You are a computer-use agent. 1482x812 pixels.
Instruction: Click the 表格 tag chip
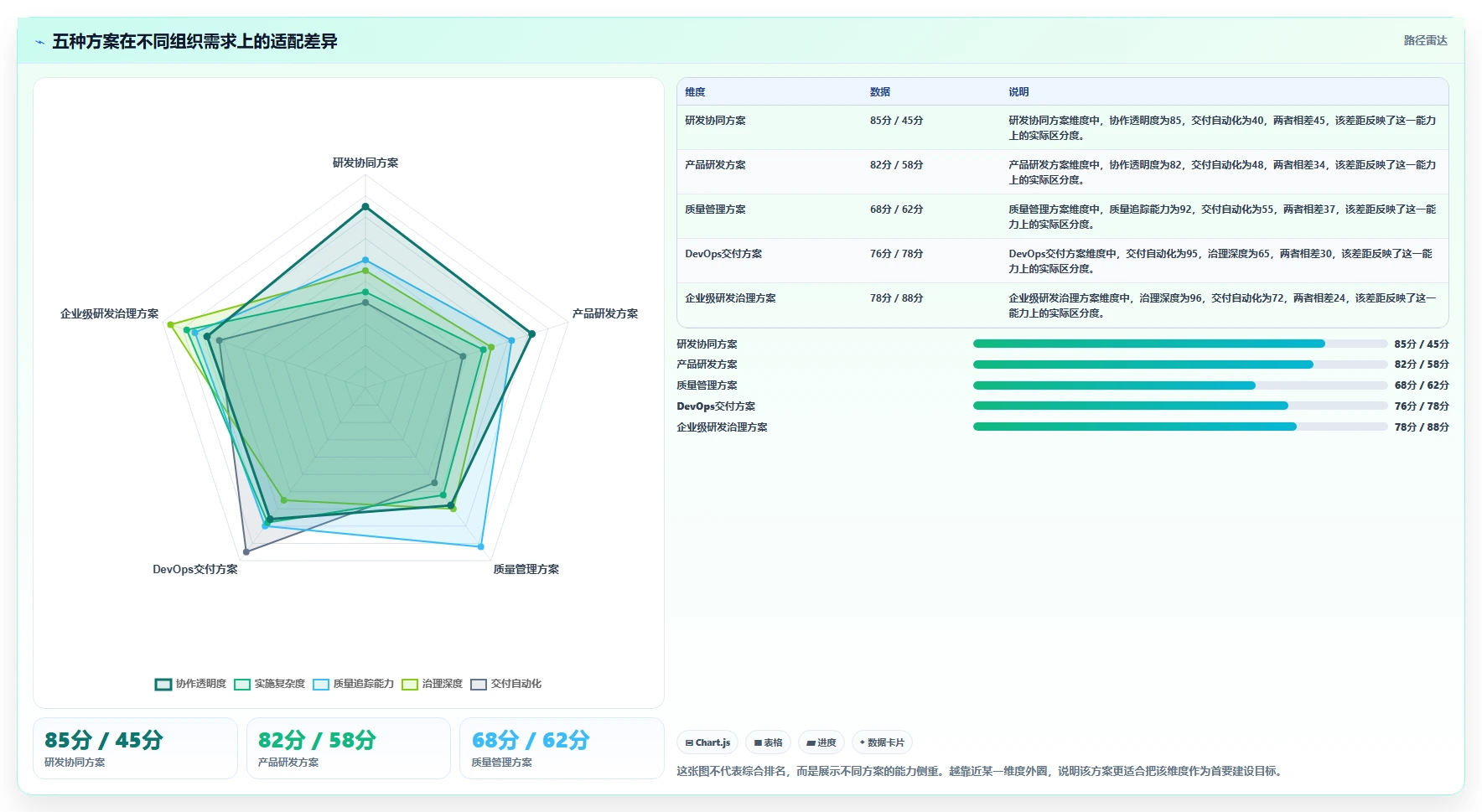768,742
